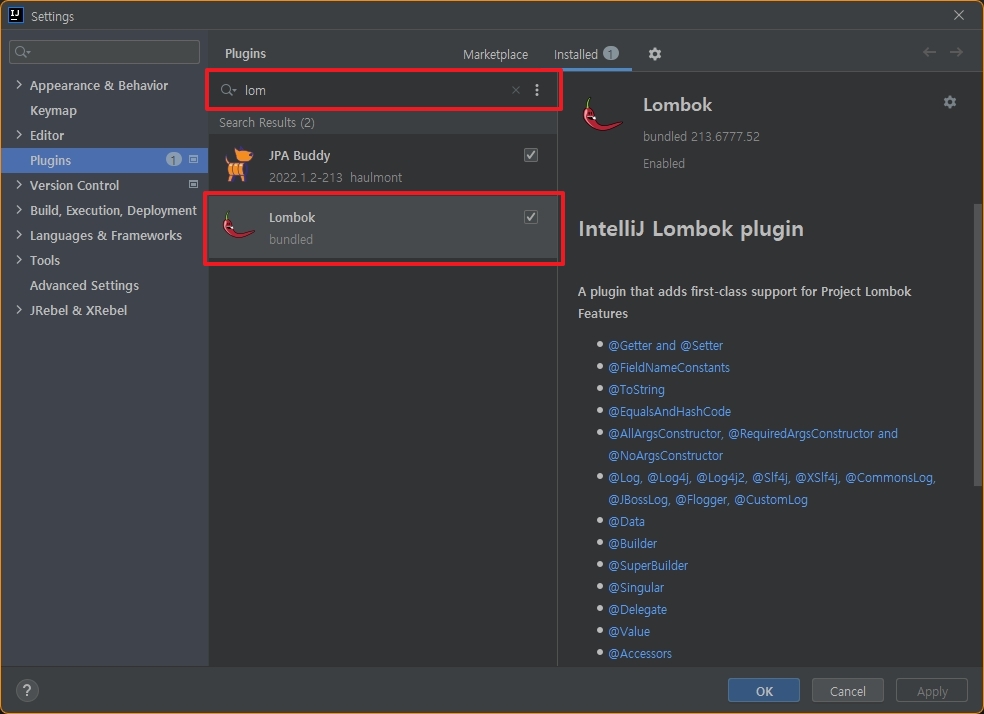This screenshot has height=714, width=984.
Task: Click the update badge beside Plugins
Action: coord(173,159)
